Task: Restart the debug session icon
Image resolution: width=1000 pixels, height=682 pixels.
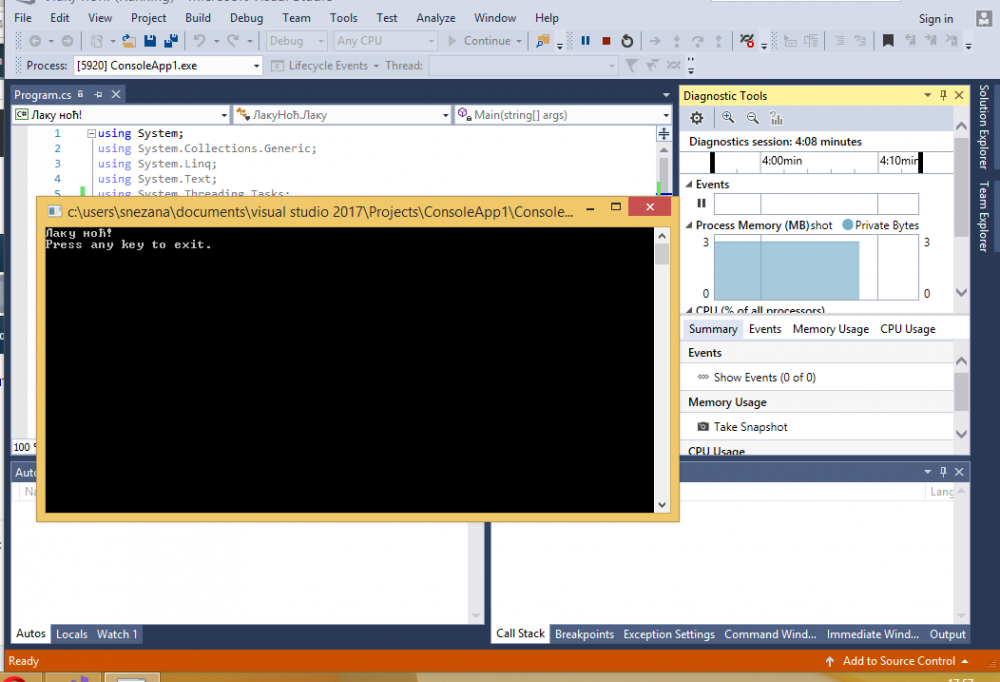Action: pyautogui.click(x=628, y=41)
